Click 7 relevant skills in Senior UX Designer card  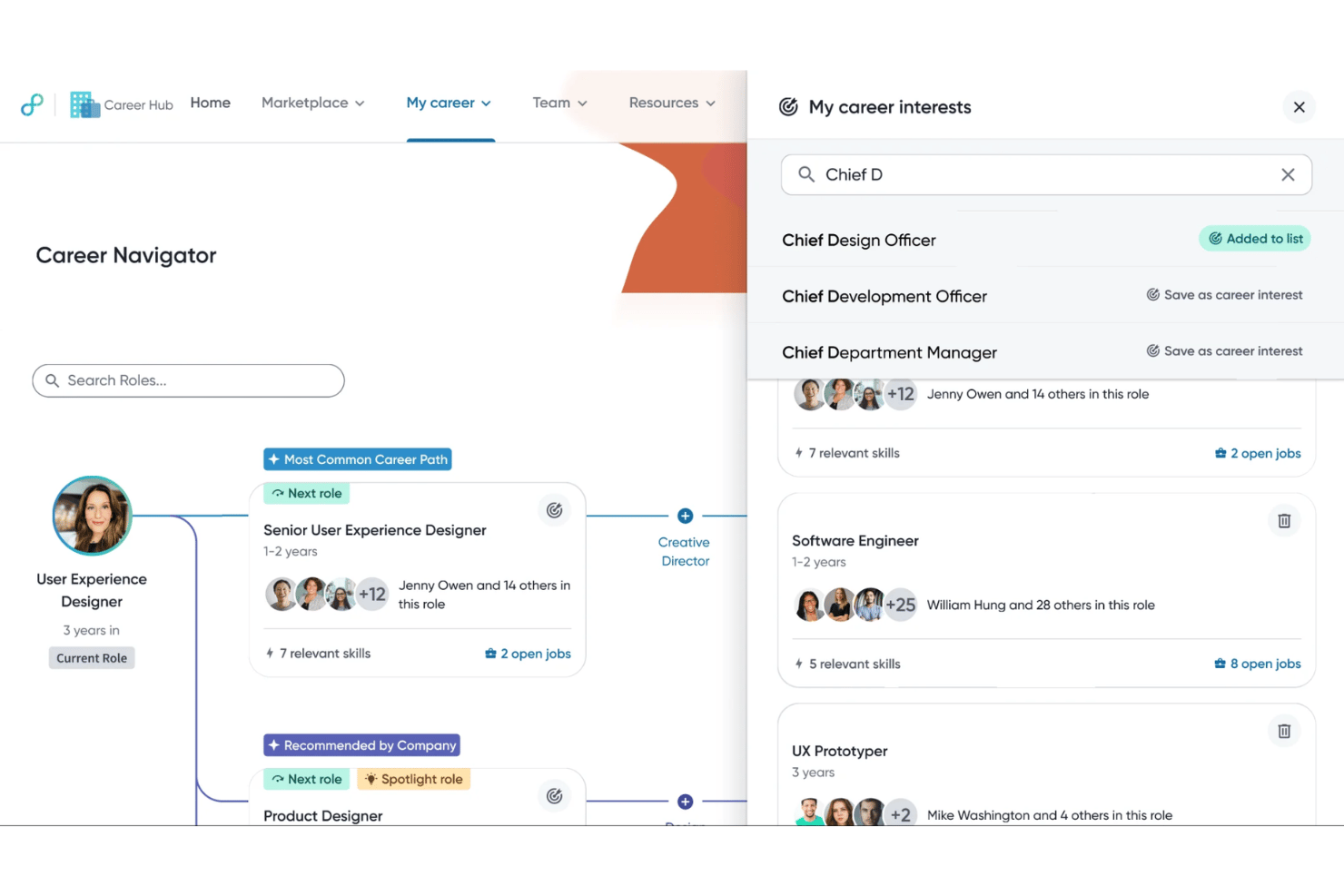(x=318, y=654)
